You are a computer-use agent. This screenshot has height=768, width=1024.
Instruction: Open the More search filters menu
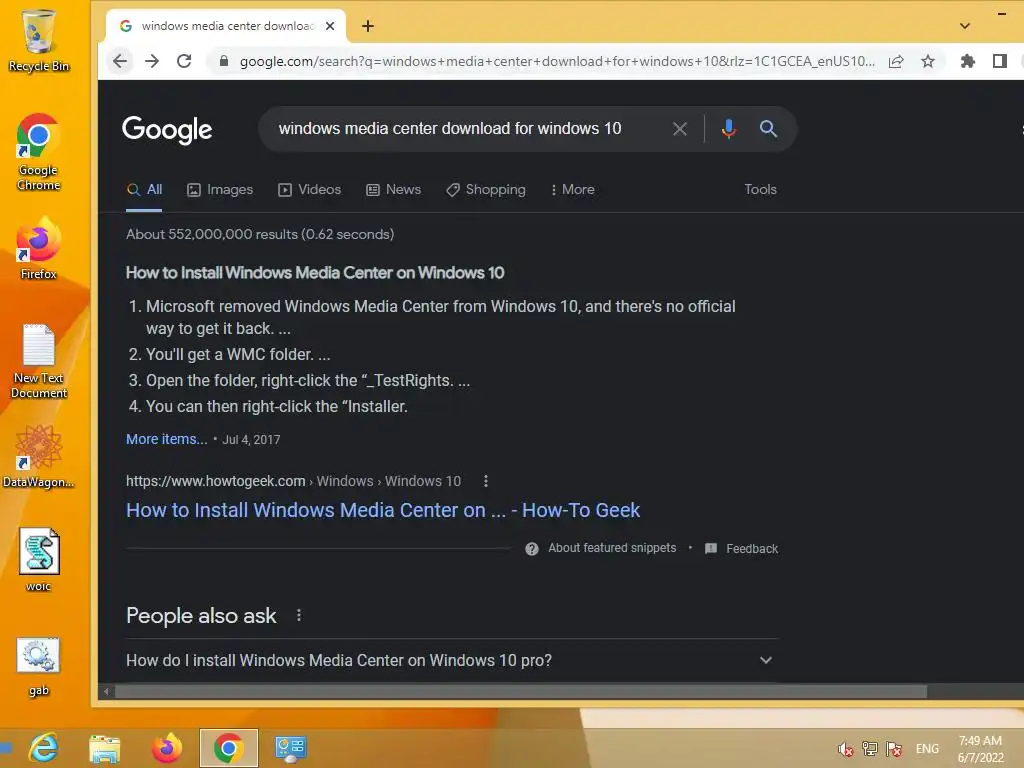[x=573, y=189]
